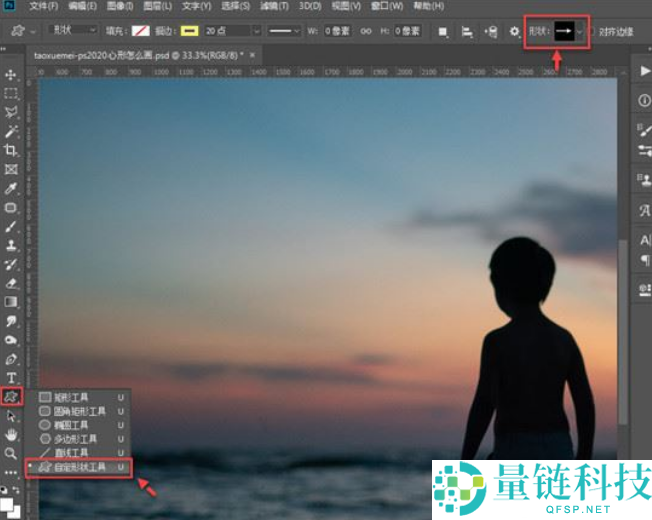Click the path arrangement icon
This screenshot has height=520, width=652.
pyautogui.click(x=491, y=32)
